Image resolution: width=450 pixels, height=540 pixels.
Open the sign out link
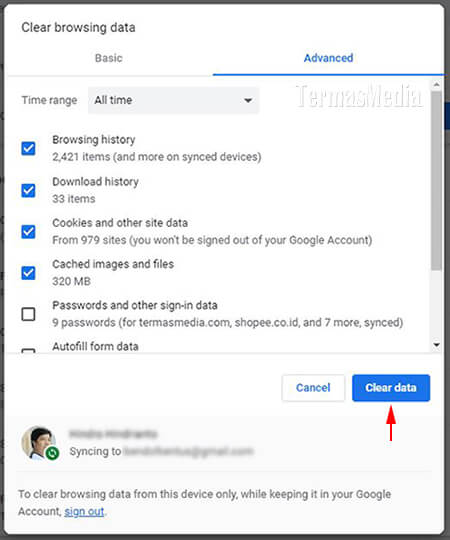[x=84, y=511]
